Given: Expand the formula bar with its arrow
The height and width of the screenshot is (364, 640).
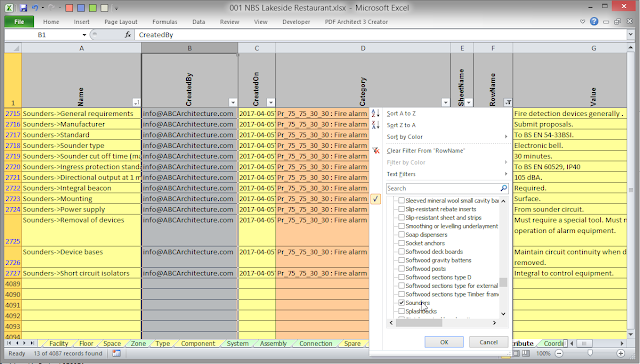Looking at the screenshot, I should click(631, 35).
